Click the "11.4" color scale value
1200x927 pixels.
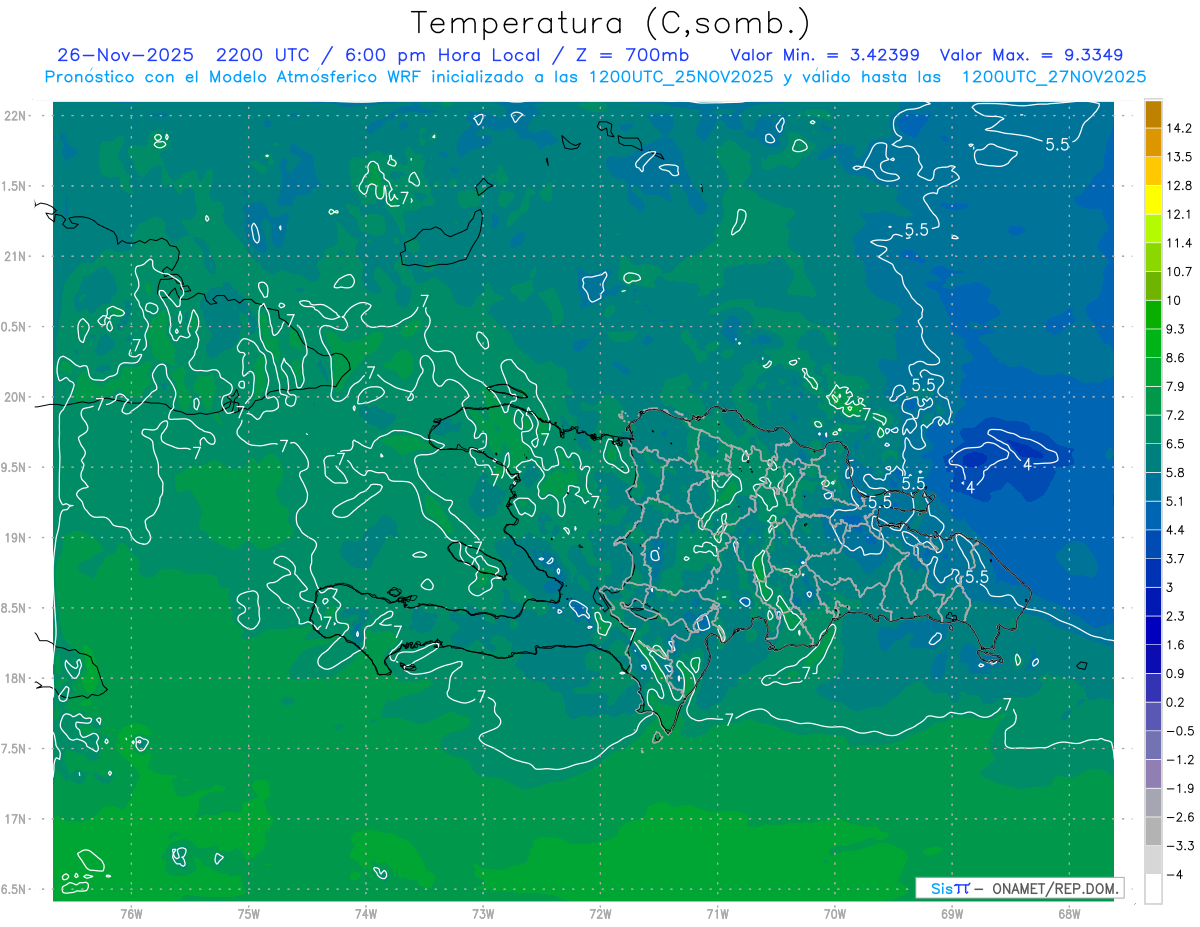[1179, 243]
